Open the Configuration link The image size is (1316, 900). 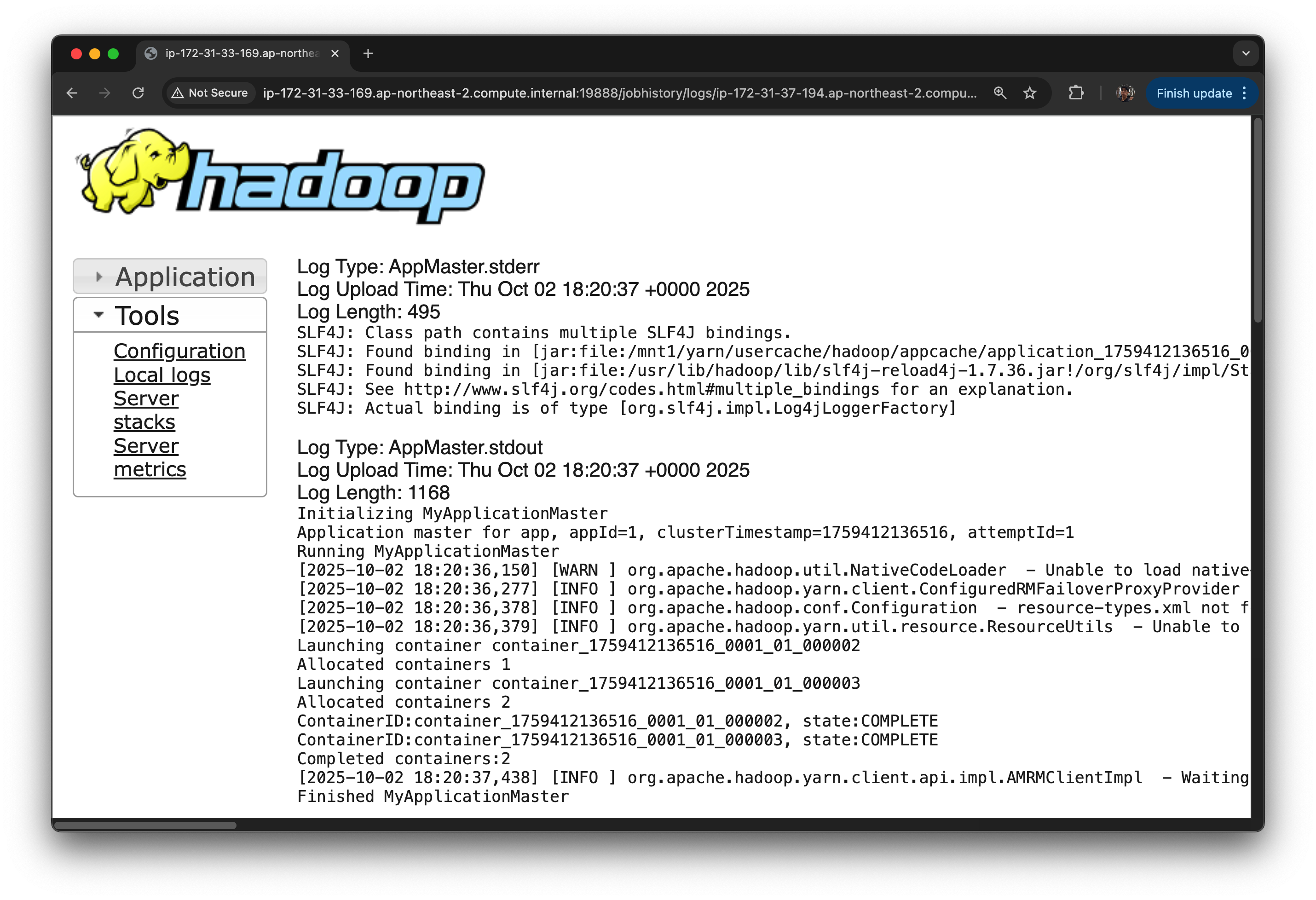tap(179, 351)
